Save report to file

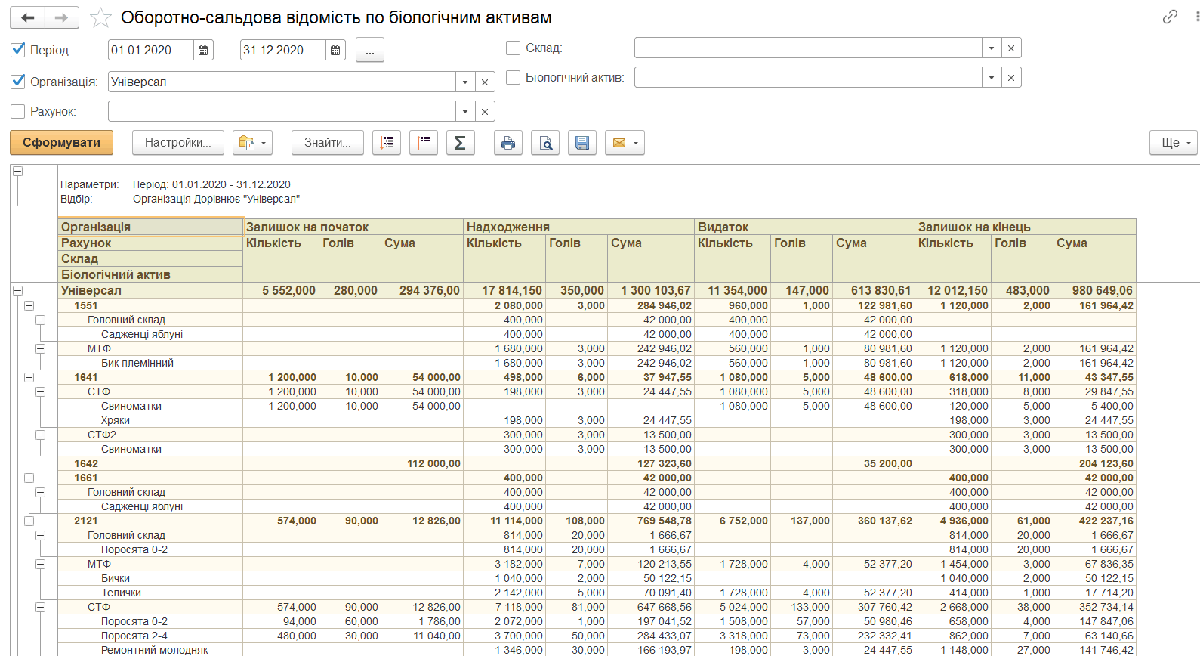(583, 143)
